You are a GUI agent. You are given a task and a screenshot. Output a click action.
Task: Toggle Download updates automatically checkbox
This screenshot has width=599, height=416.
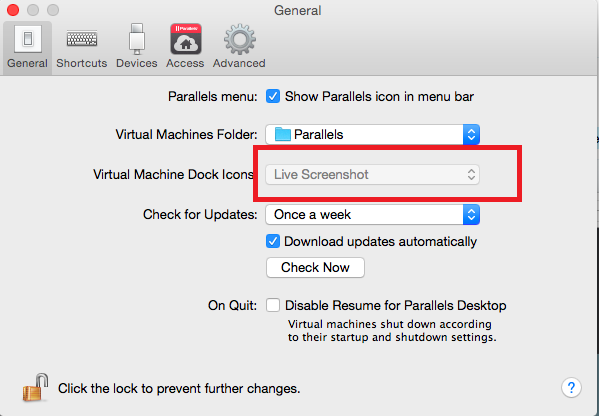tap(273, 241)
